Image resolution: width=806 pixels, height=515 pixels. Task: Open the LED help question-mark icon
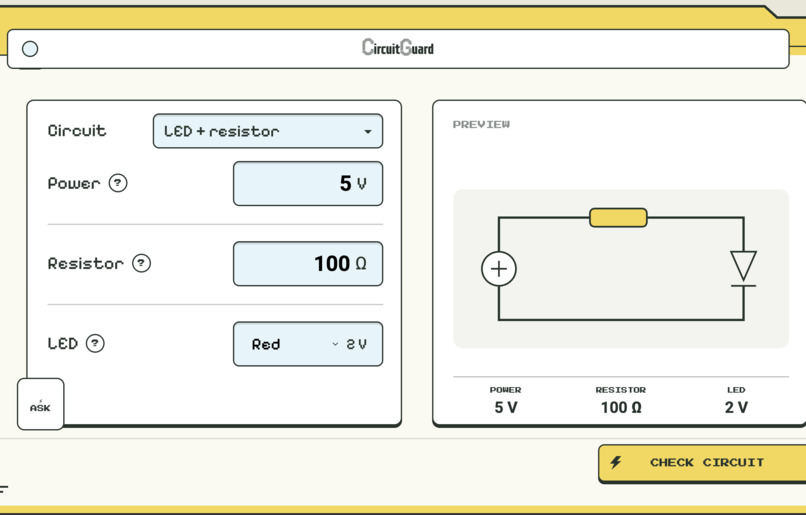pyautogui.click(x=95, y=343)
